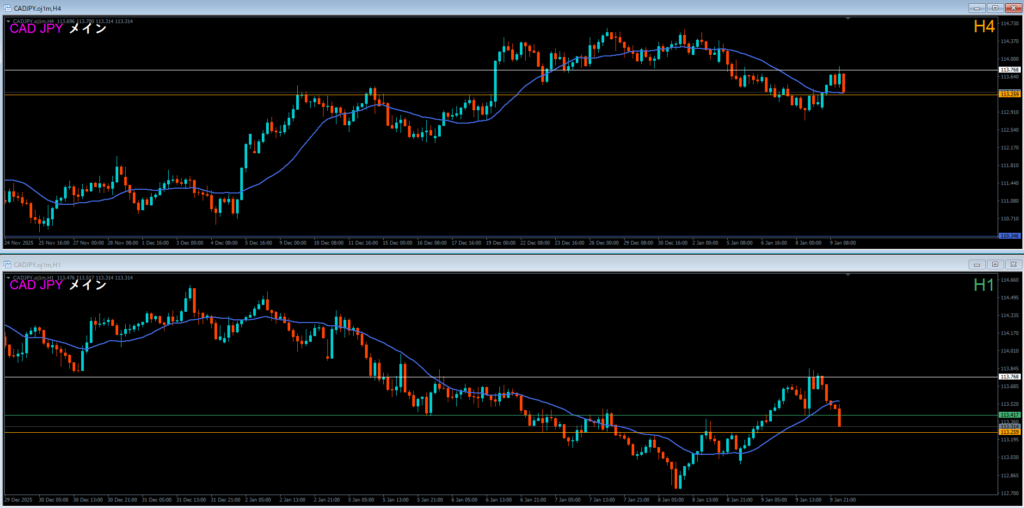The height and width of the screenshot is (508, 1024).
Task: Click the green price tag on H1 price scale
Action: (x=1009, y=415)
